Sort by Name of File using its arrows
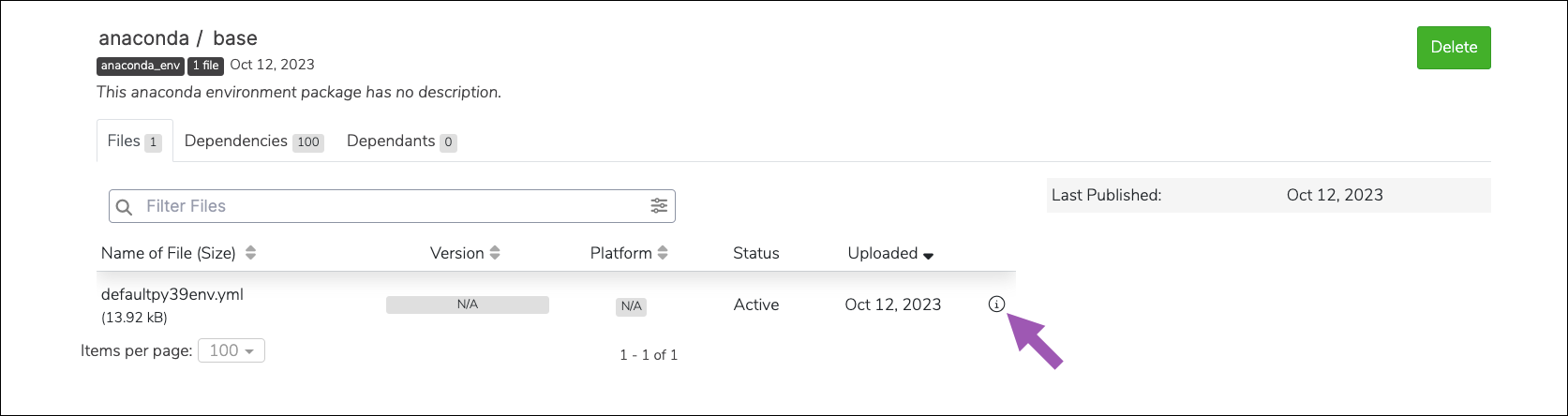The image size is (1568, 416). [x=250, y=253]
